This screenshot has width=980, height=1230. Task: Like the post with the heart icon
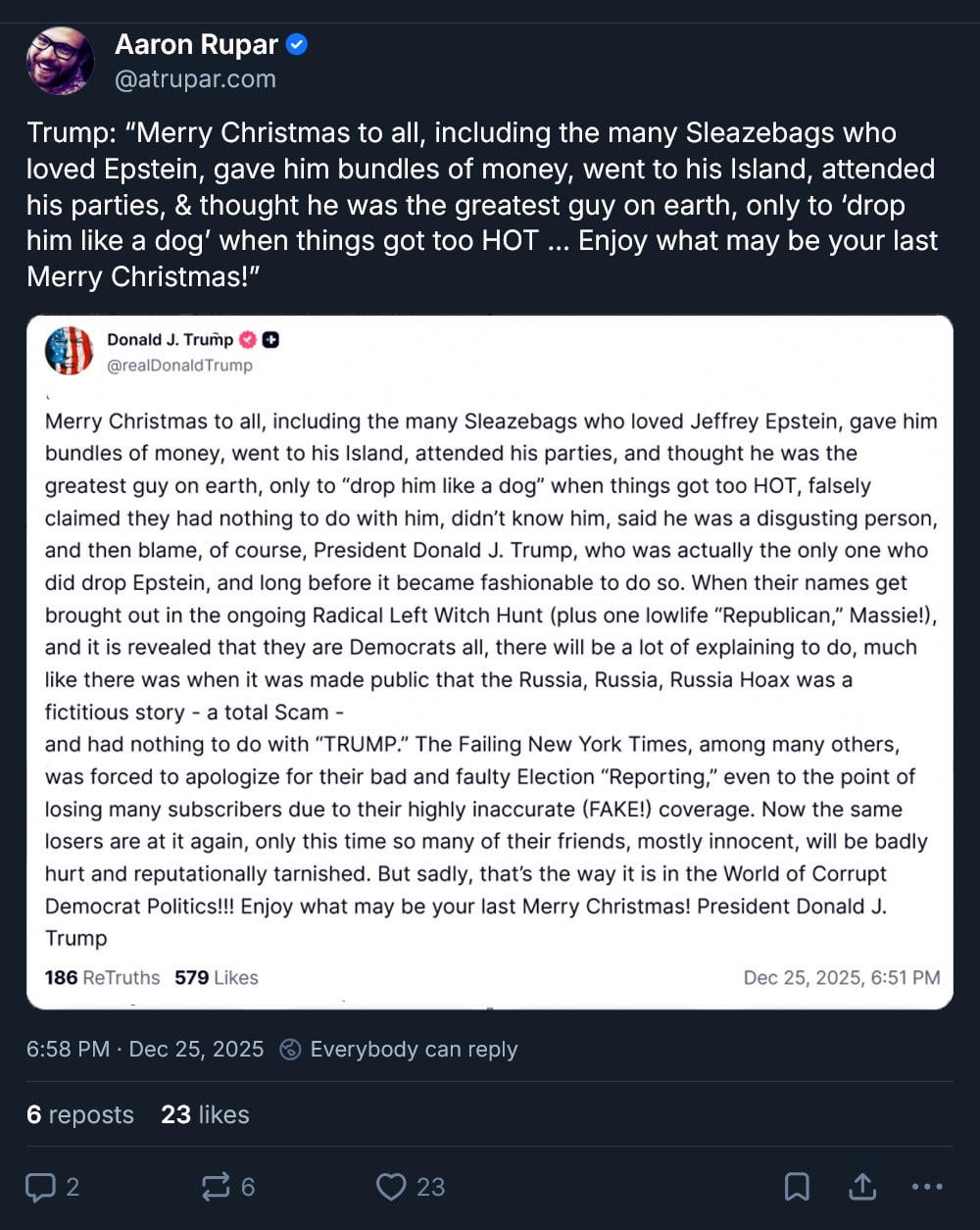391,1187
